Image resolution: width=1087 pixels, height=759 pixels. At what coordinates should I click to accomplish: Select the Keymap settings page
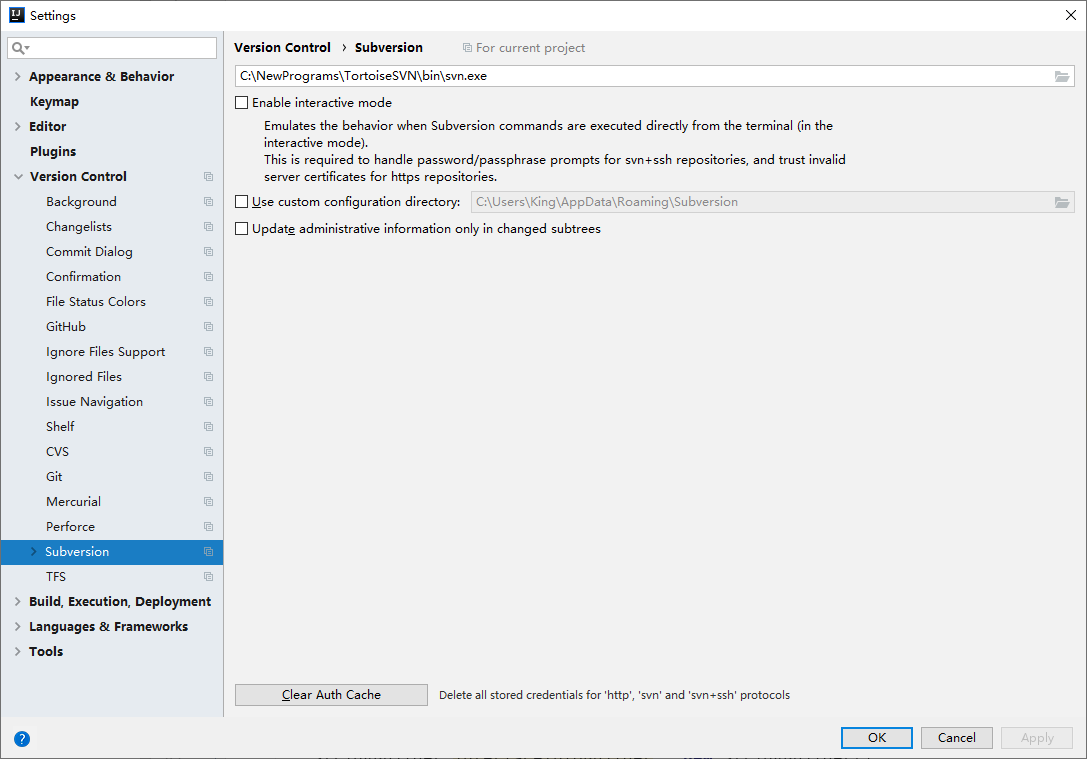tap(54, 102)
